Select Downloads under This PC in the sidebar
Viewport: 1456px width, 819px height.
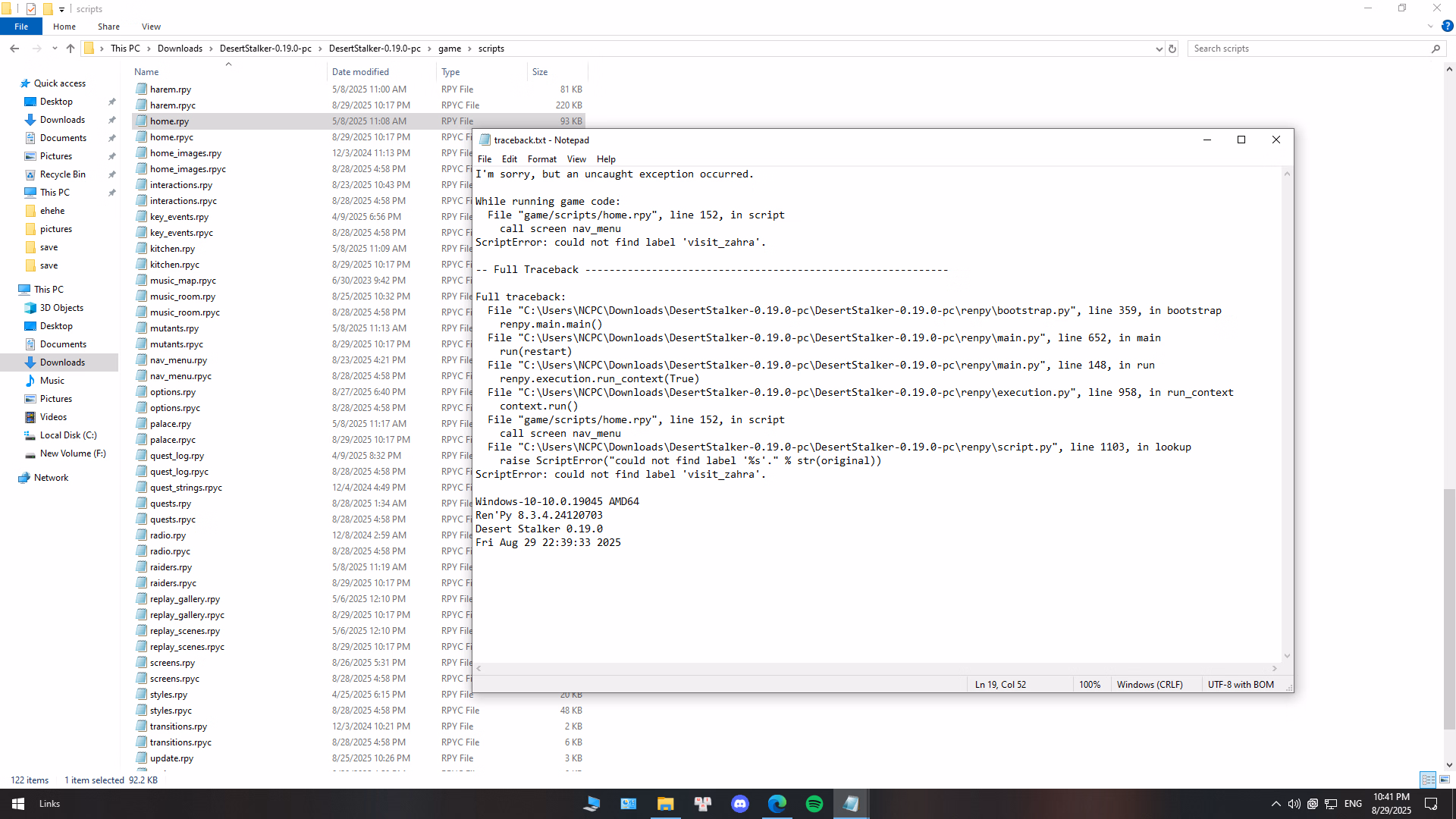tap(62, 362)
